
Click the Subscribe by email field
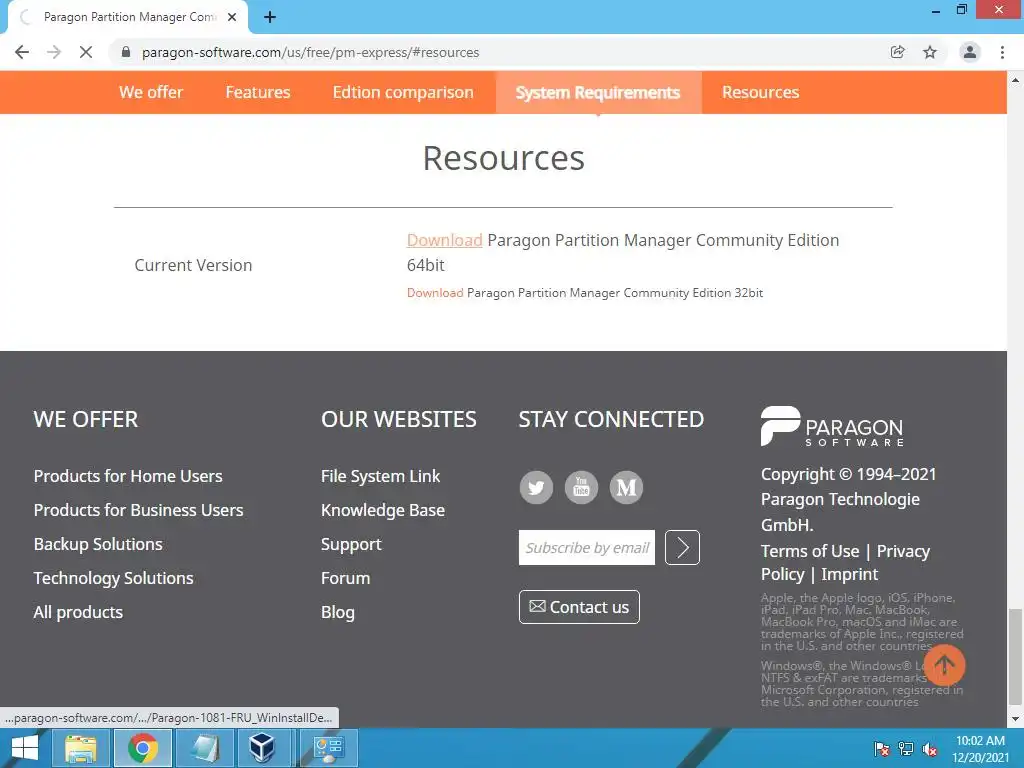[x=586, y=547]
